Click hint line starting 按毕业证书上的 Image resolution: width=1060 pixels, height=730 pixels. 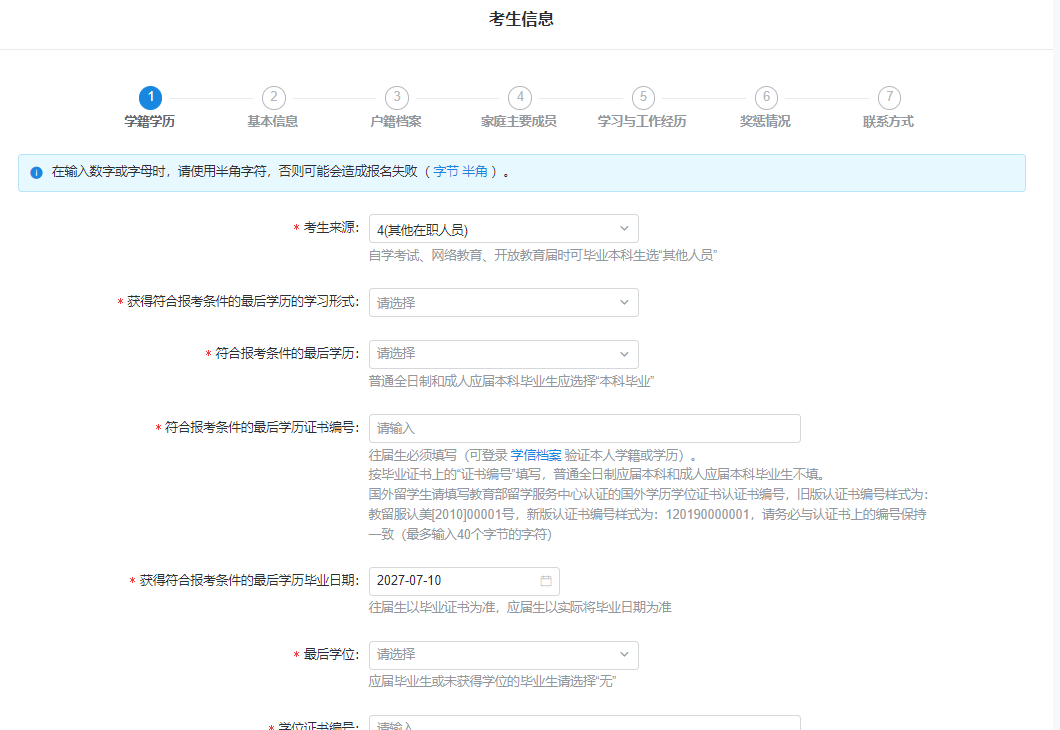[596, 474]
